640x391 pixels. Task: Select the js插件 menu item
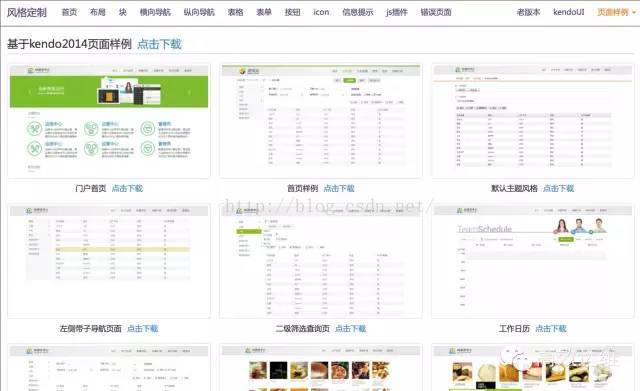[397, 12]
